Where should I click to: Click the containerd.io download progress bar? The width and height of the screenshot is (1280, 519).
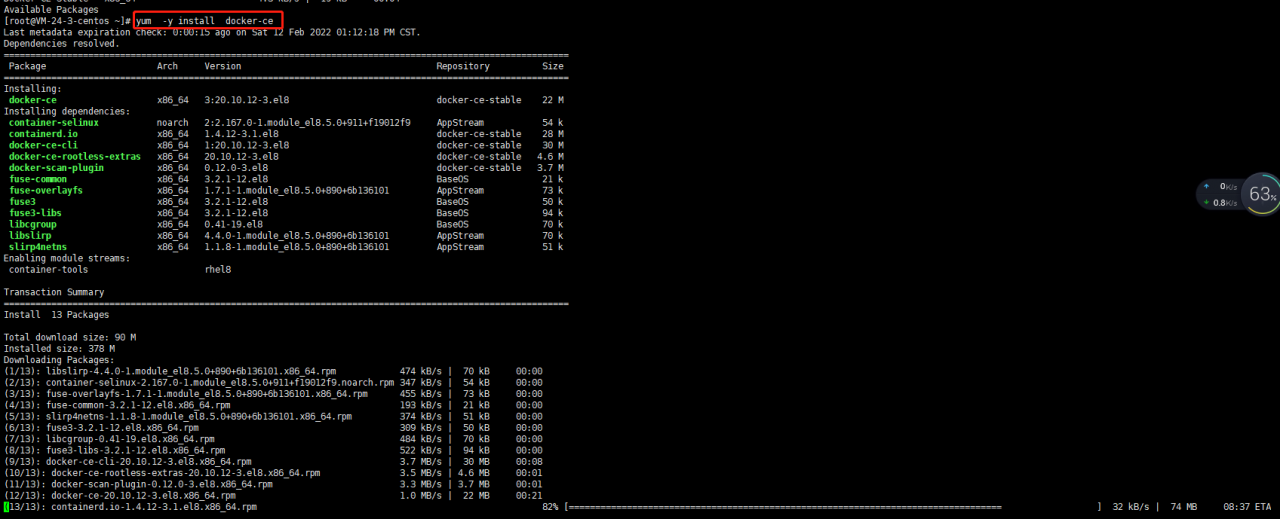tap(832, 507)
